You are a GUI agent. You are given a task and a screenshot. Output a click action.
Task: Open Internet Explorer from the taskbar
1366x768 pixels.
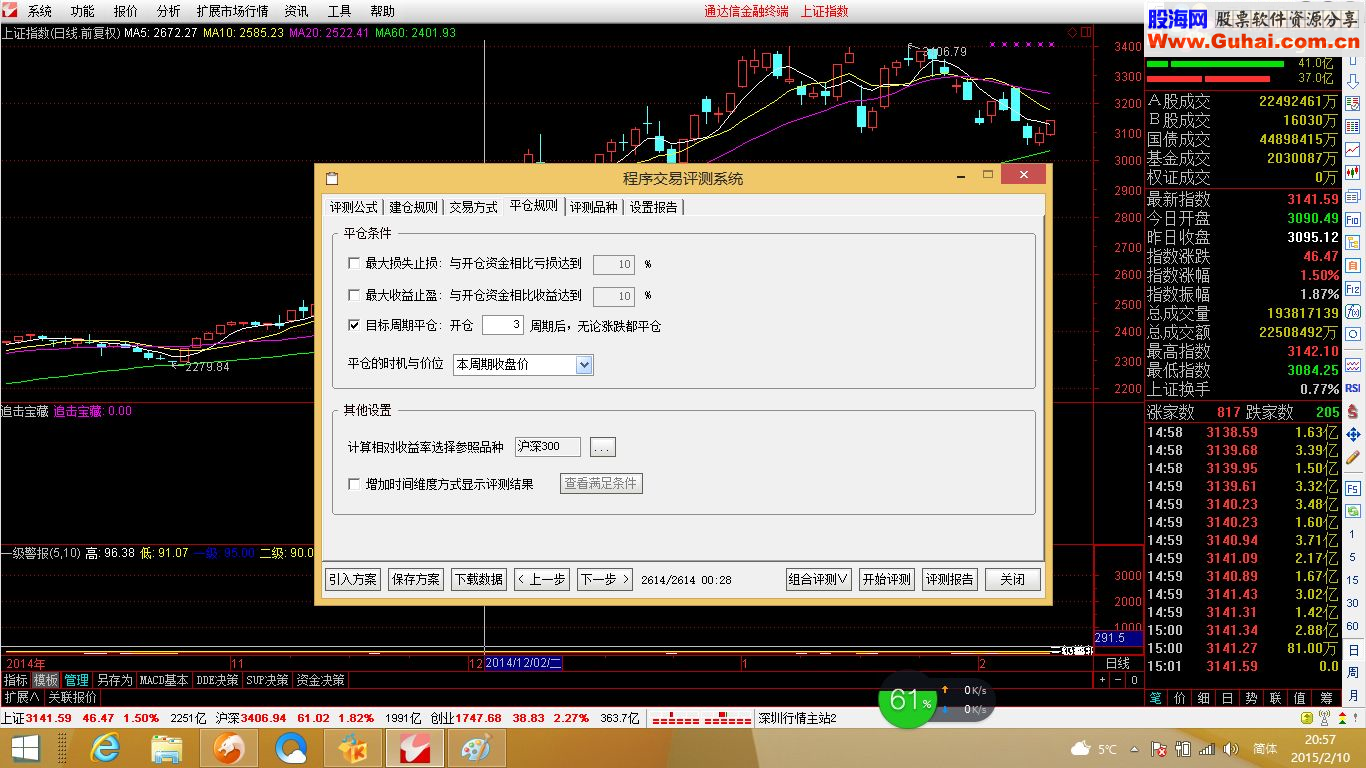tap(104, 747)
